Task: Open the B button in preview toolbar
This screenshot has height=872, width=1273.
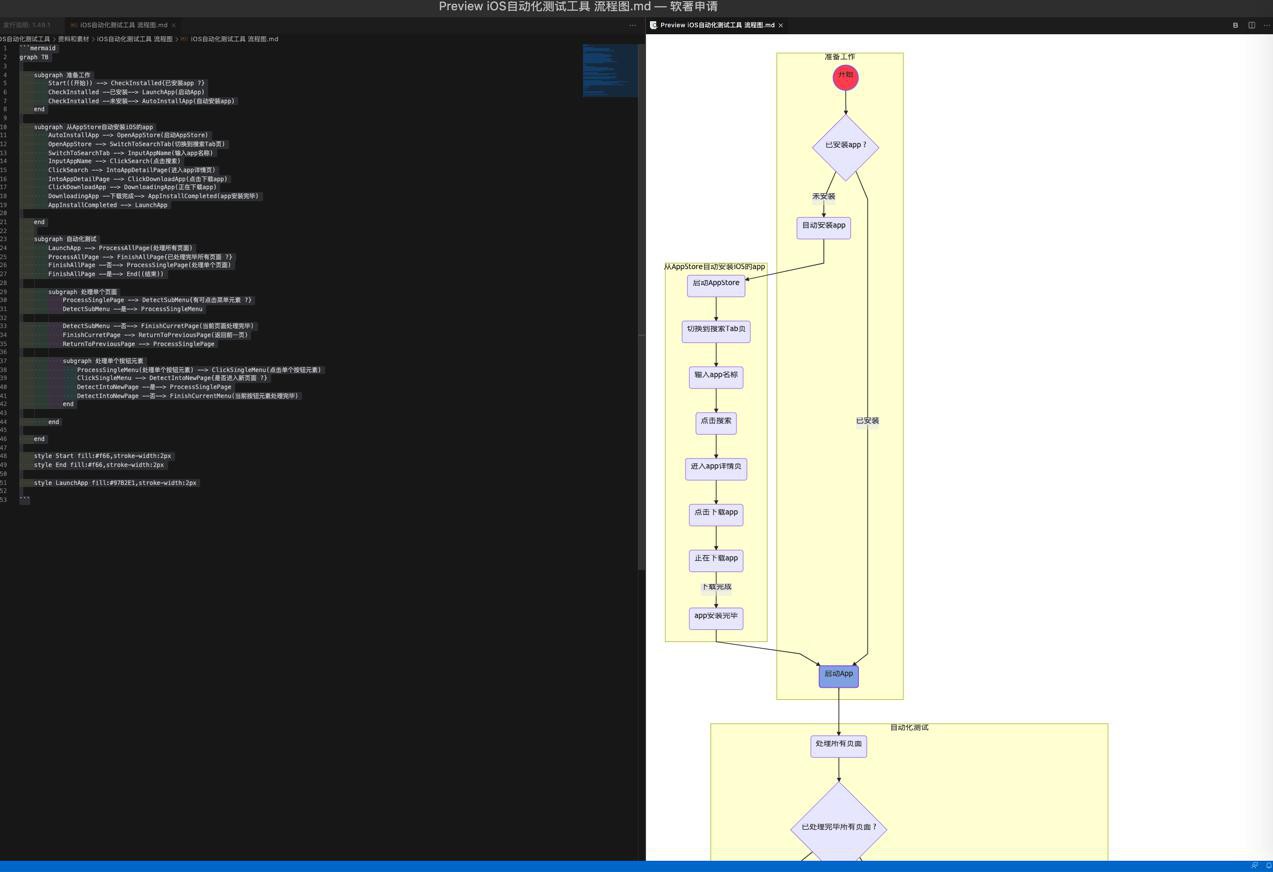Action: (1235, 25)
